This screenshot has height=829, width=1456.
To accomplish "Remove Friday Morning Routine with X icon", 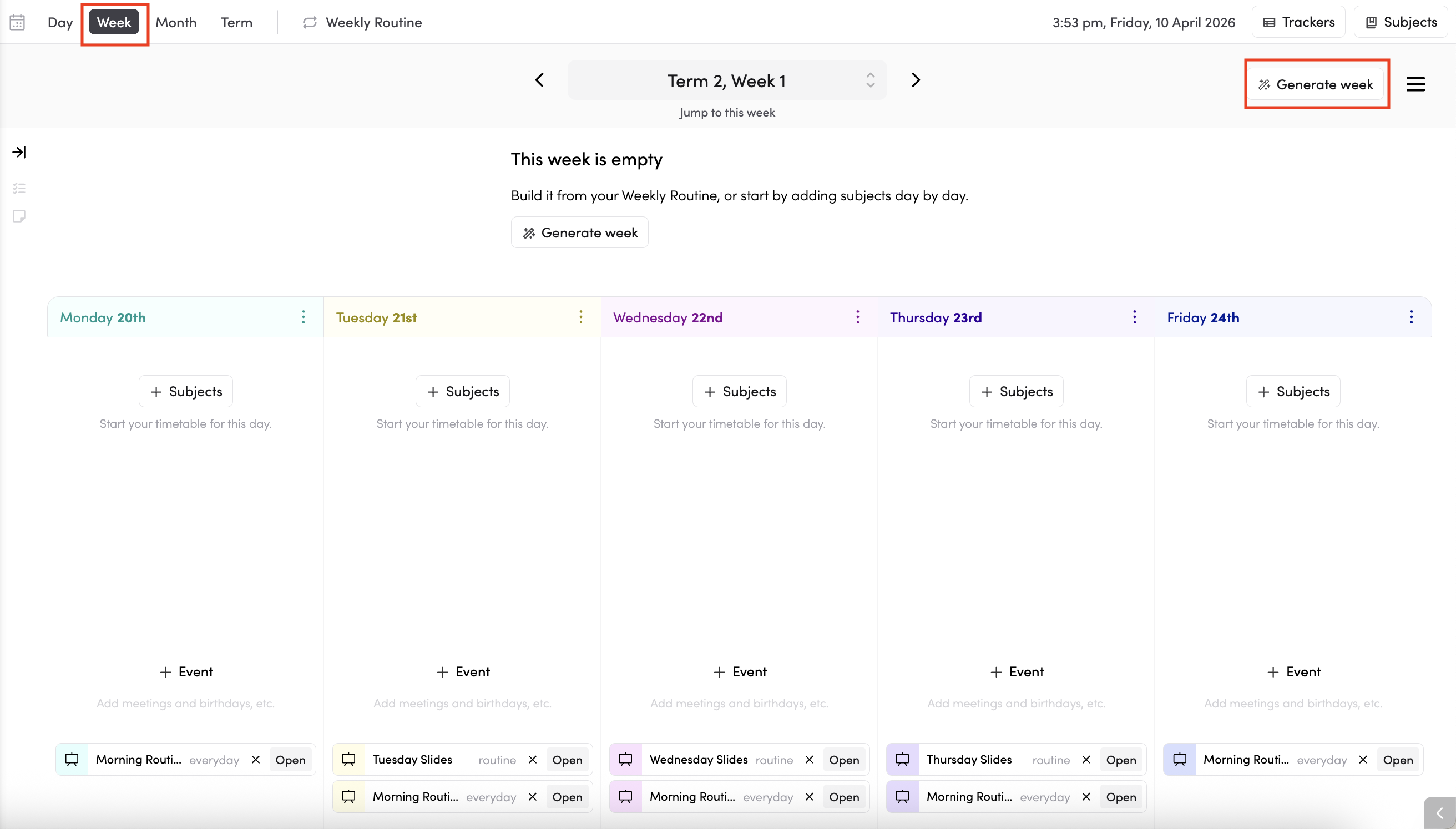I will click(x=1363, y=760).
